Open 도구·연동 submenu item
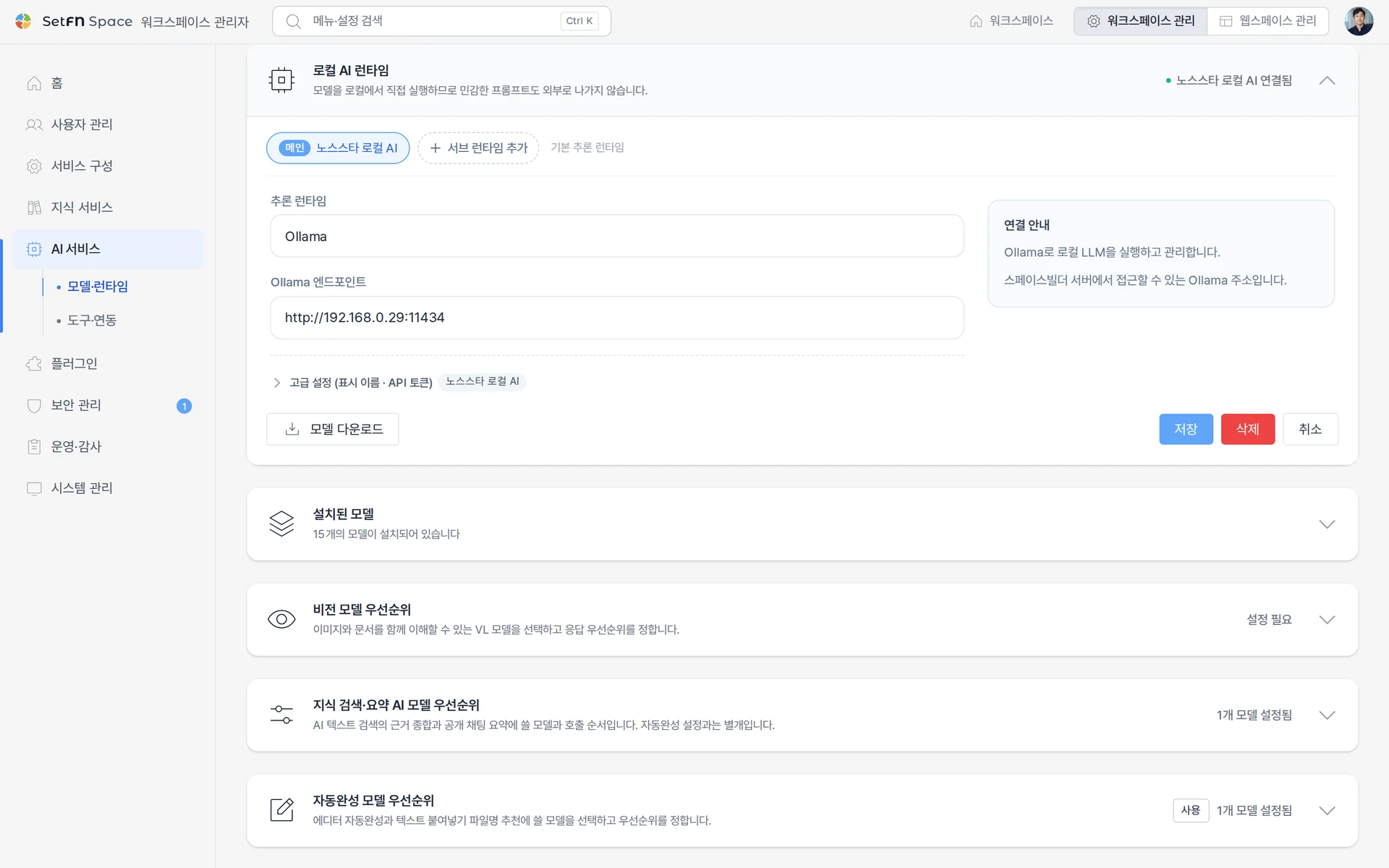1389x868 pixels. point(92,320)
